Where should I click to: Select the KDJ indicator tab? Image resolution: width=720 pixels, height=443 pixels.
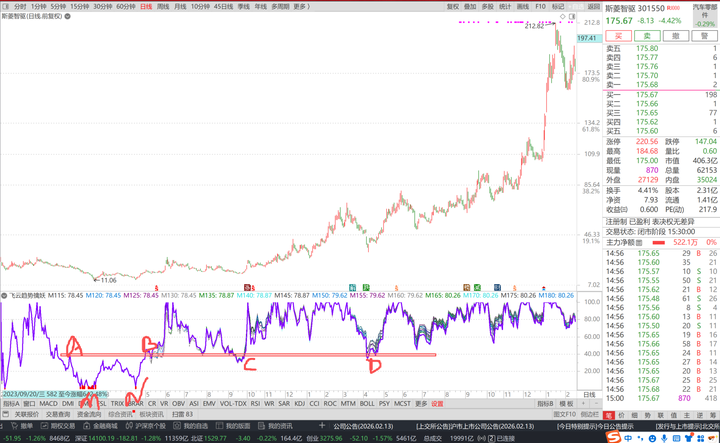(299, 404)
